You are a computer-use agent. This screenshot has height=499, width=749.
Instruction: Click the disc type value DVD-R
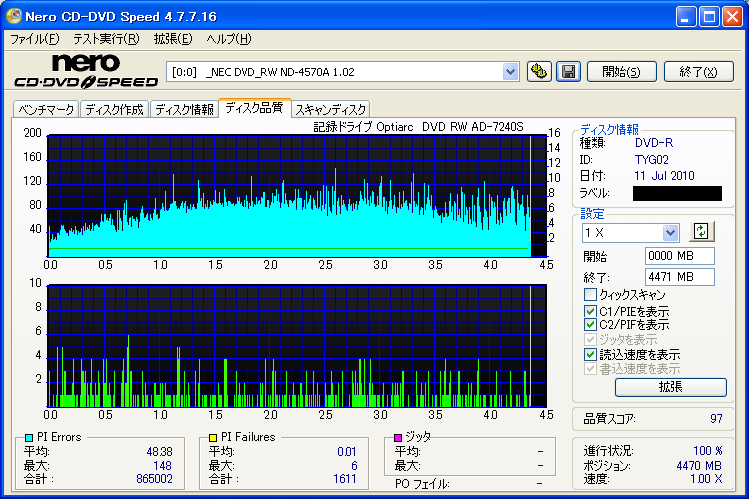[653, 142]
